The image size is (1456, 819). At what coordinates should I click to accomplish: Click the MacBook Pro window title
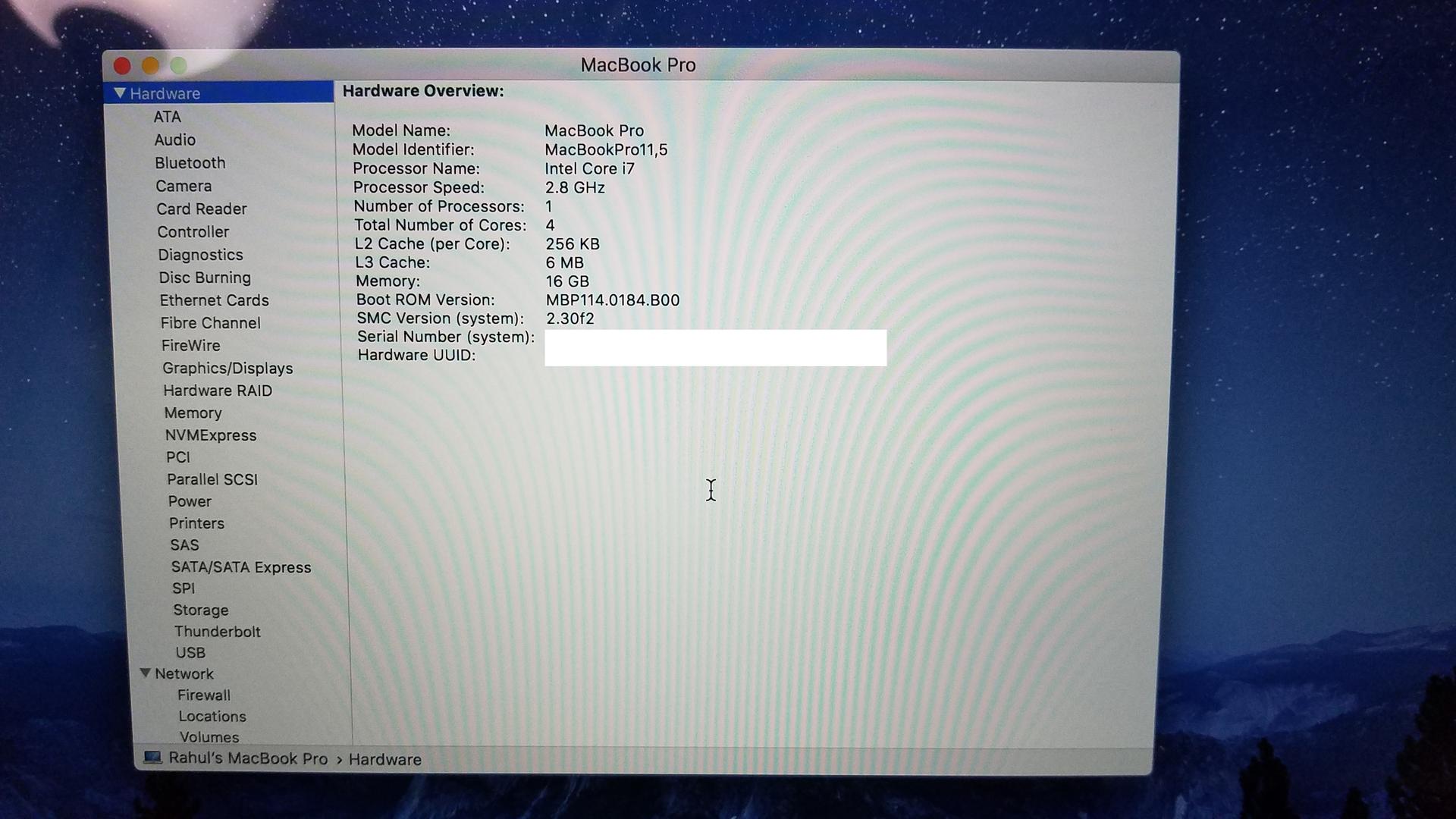[638, 65]
